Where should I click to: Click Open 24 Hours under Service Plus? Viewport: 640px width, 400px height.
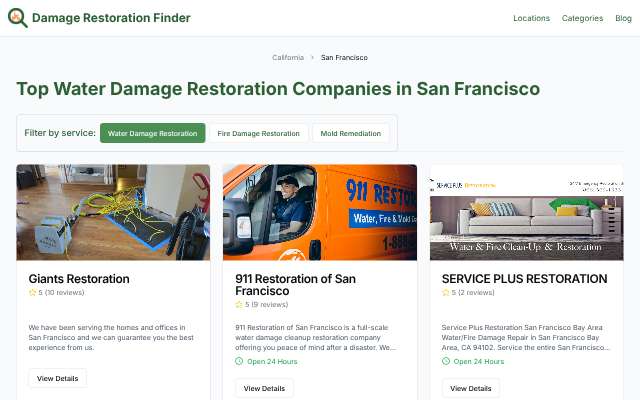[x=479, y=362]
